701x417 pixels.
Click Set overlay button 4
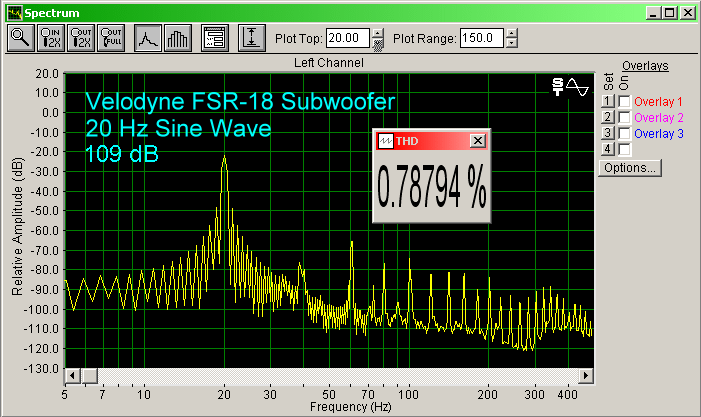click(608, 149)
